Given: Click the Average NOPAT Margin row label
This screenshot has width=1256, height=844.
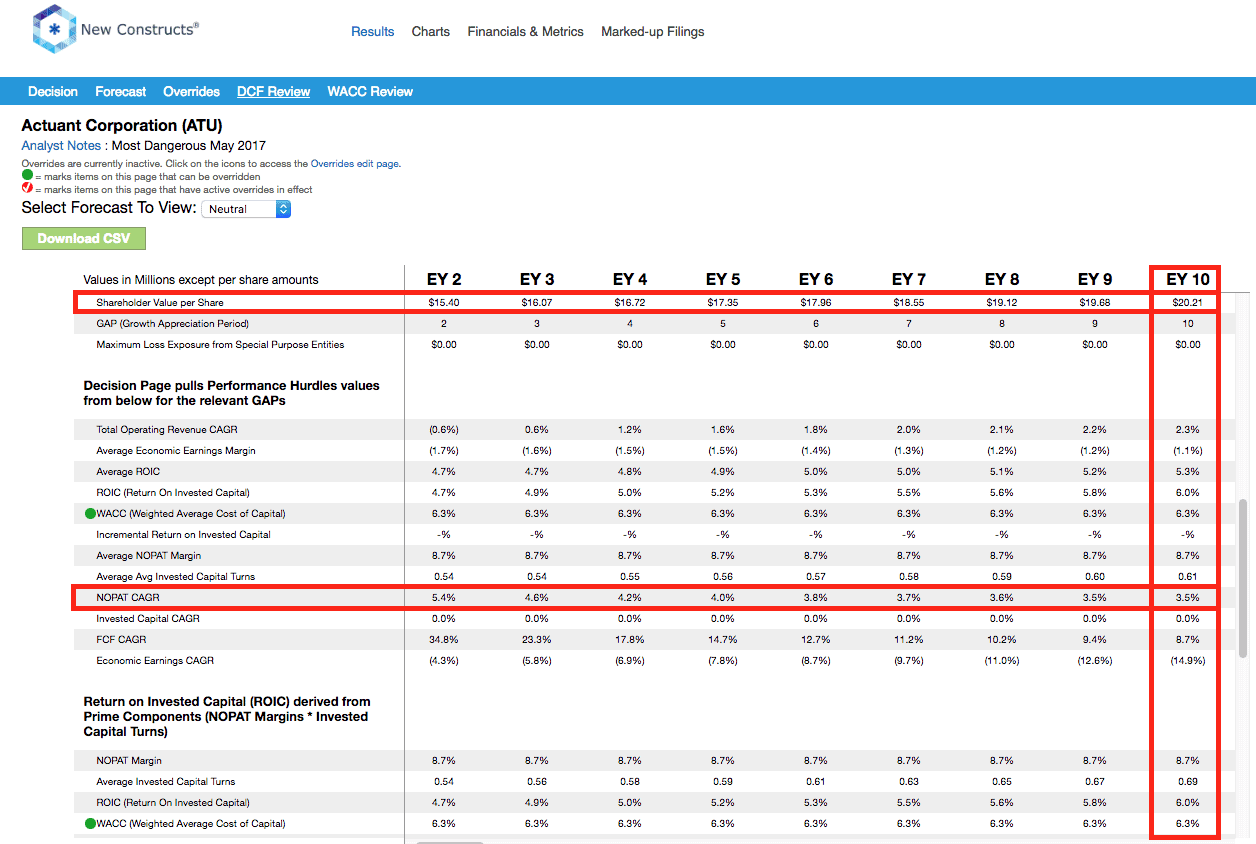Looking at the screenshot, I should pyautogui.click(x=148, y=556).
